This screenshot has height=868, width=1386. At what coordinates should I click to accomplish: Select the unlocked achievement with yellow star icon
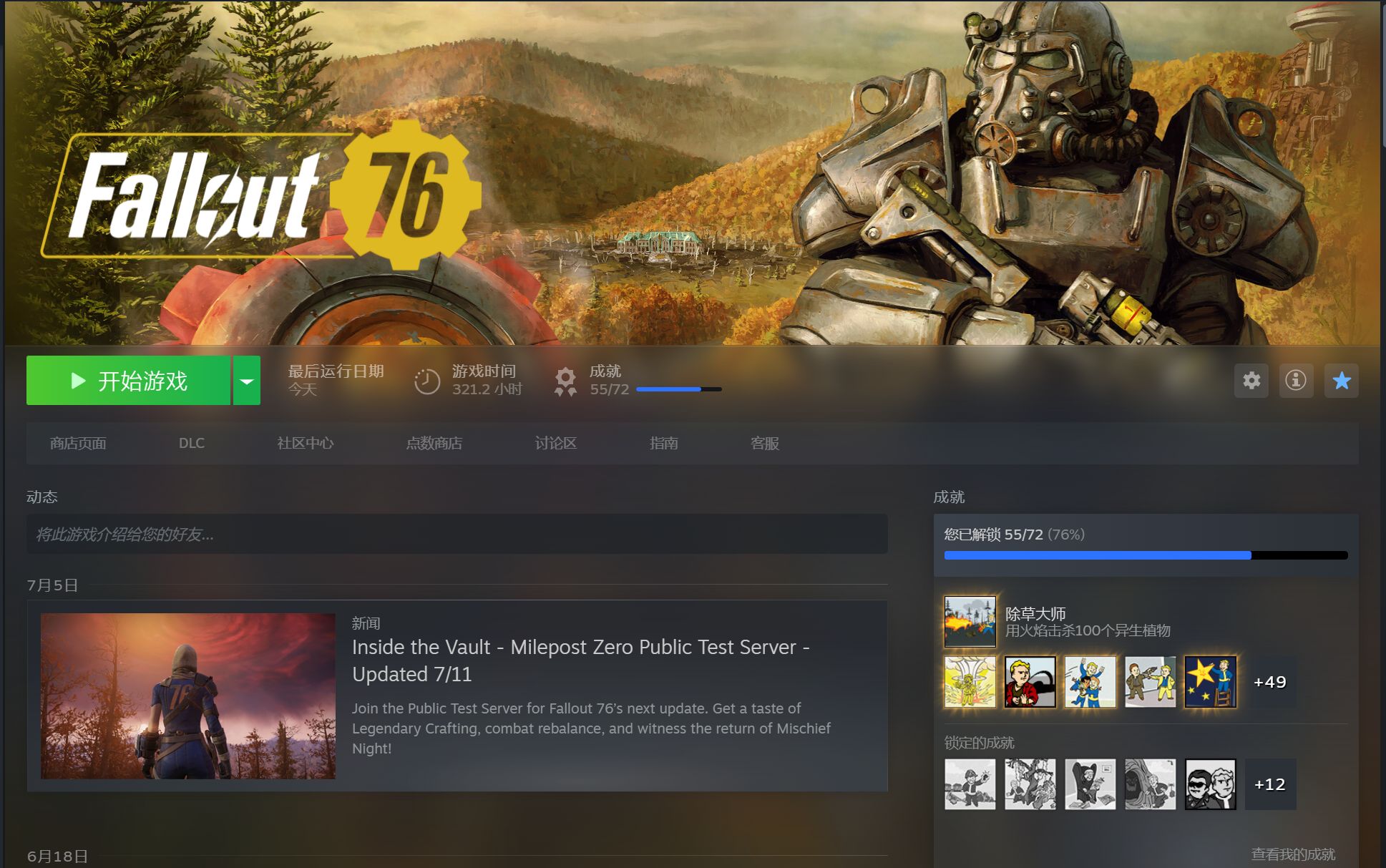pos(1210,682)
